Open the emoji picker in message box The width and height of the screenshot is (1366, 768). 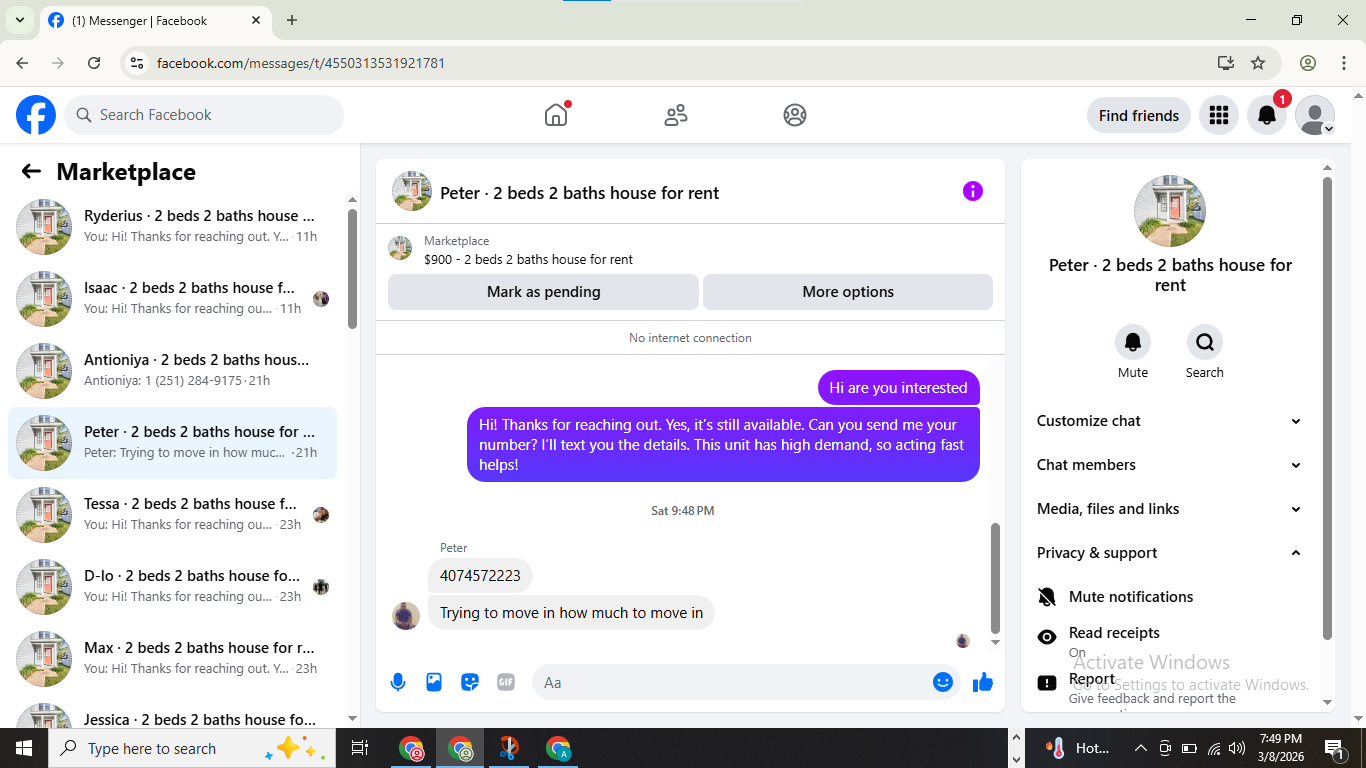point(942,682)
